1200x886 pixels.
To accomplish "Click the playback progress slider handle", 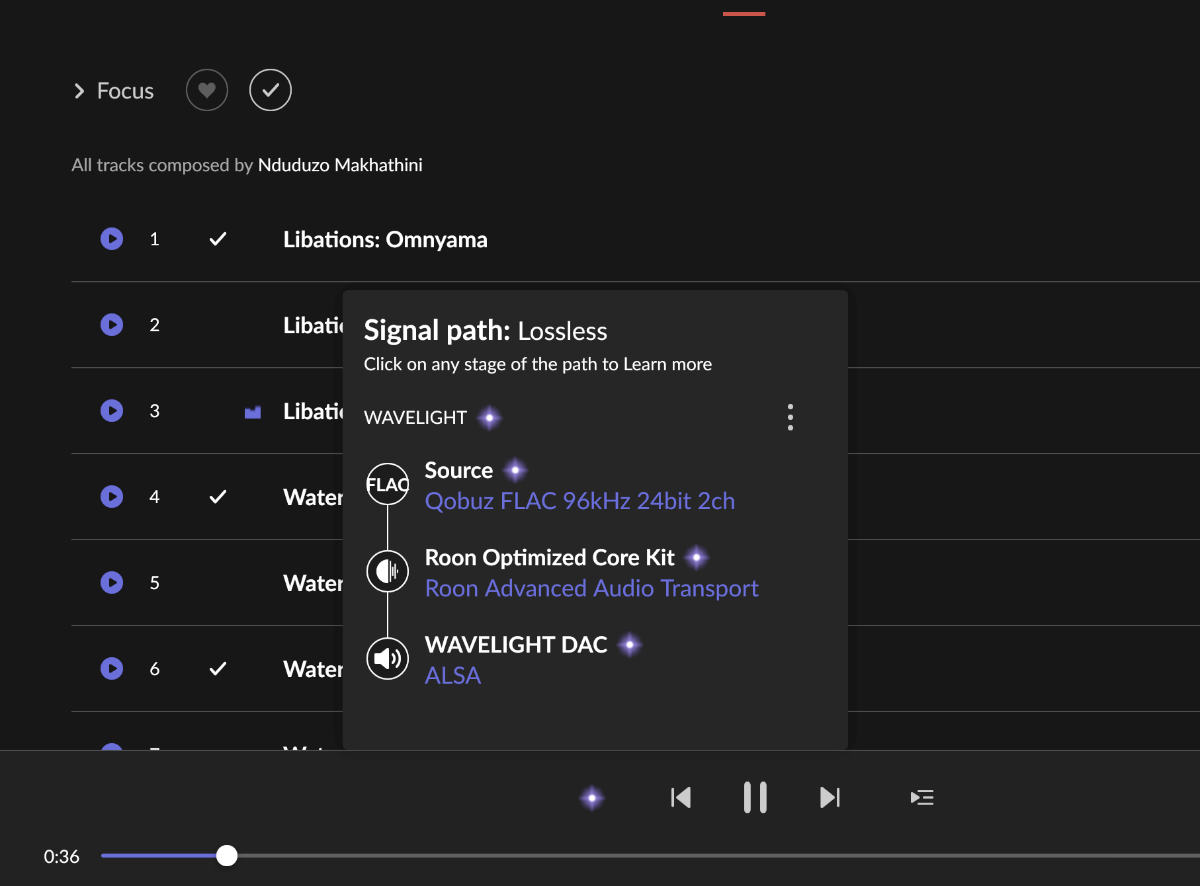I will coord(227,855).
